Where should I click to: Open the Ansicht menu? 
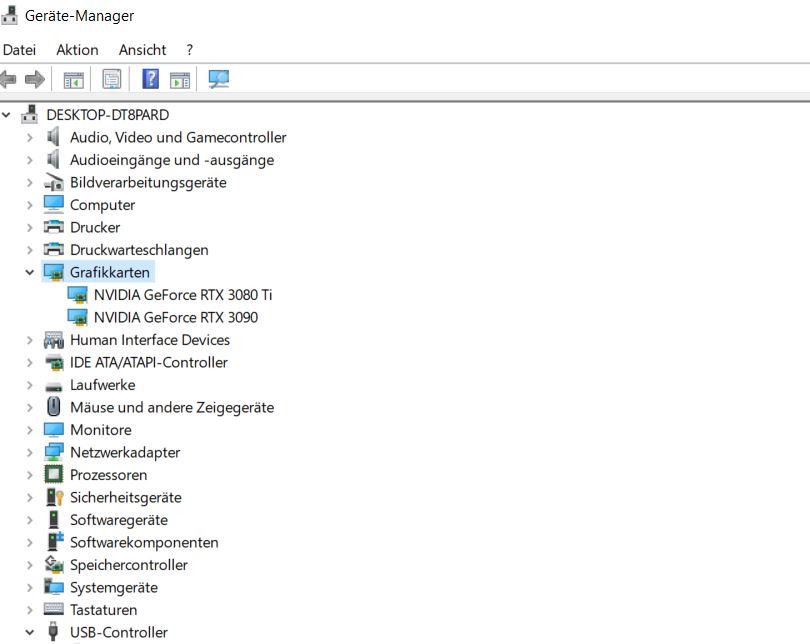coord(143,50)
